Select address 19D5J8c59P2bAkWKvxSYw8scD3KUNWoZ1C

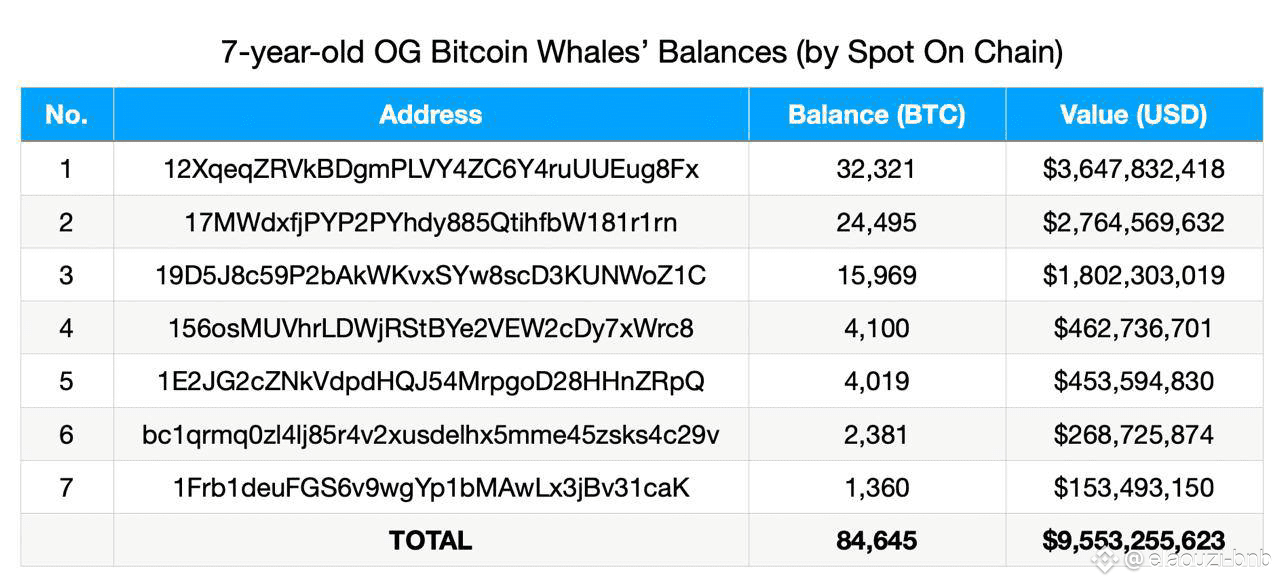click(x=431, y=275)
